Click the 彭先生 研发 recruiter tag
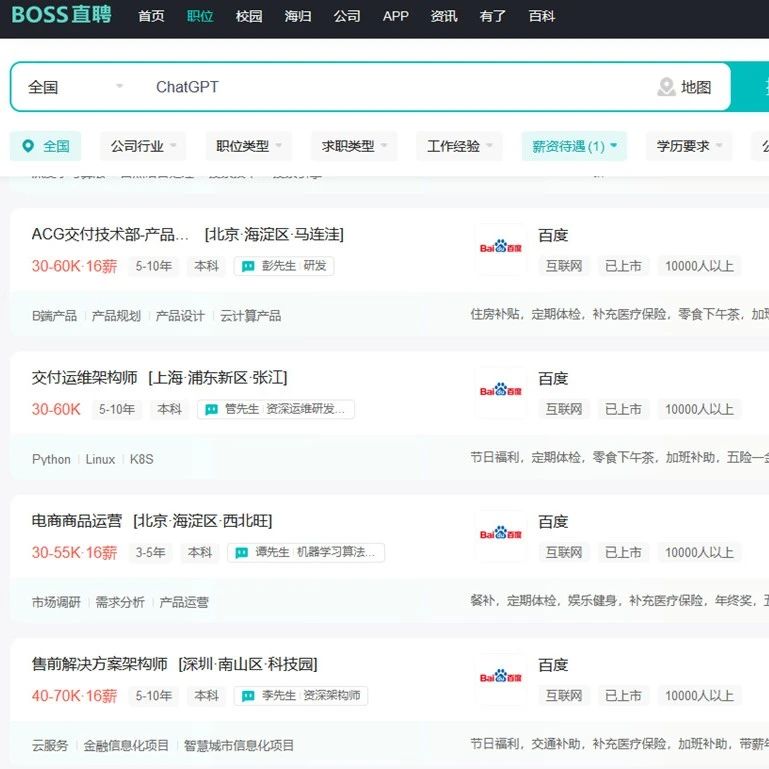Image resolution: width=769 pixels, height=769 pixels. tap(284, 266)
